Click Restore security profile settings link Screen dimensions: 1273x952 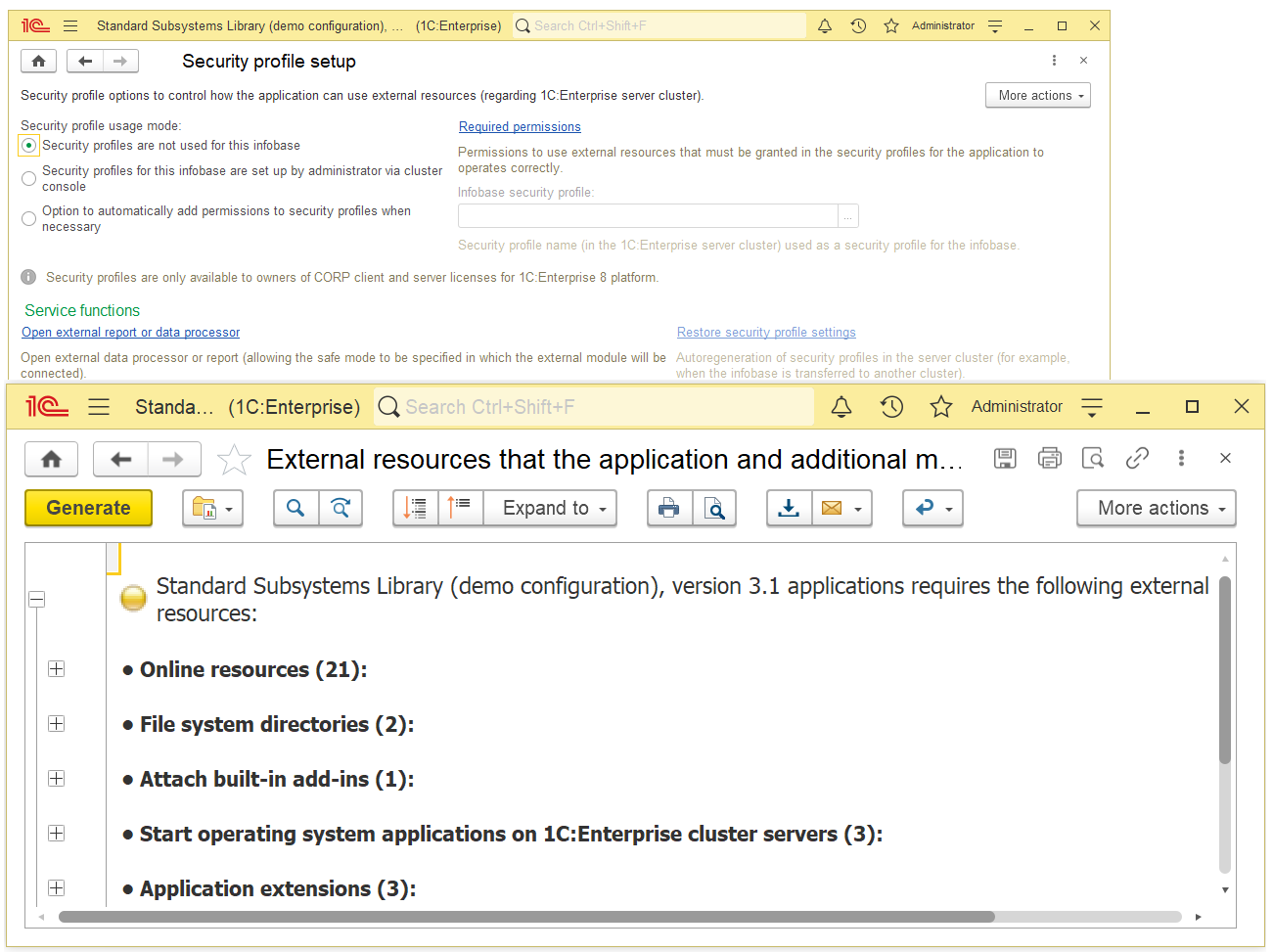[x=766, y=333]
